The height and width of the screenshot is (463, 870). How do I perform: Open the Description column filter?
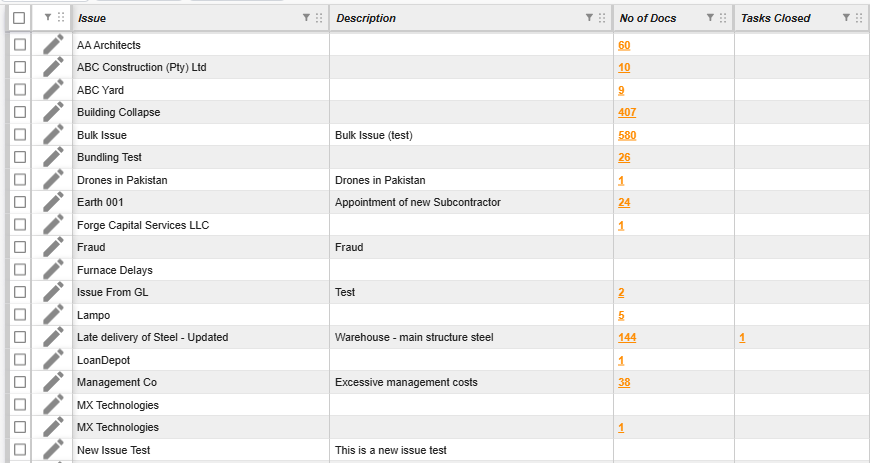pos(589,18)
